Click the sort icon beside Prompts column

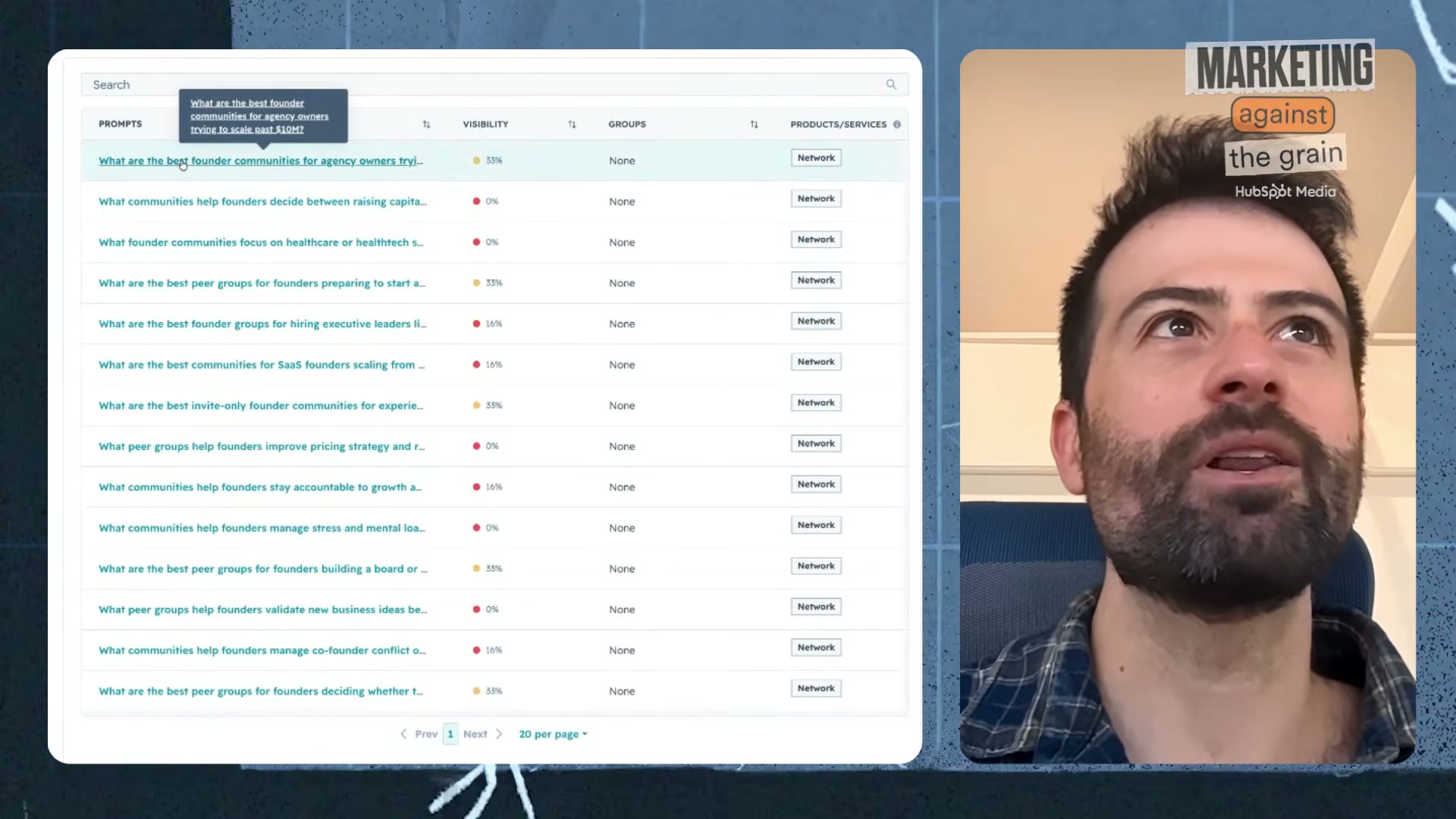427,124
